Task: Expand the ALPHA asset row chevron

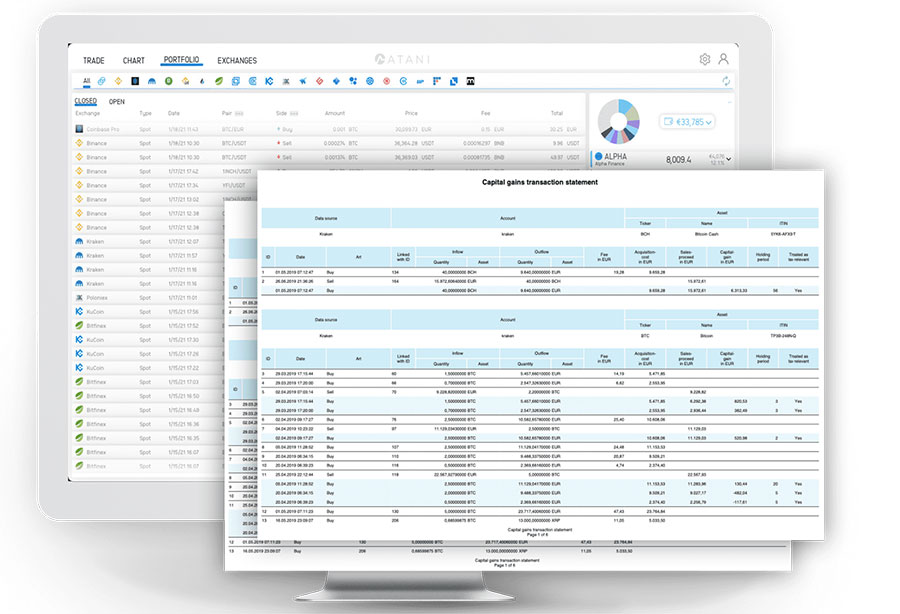Action: (729, 159)
